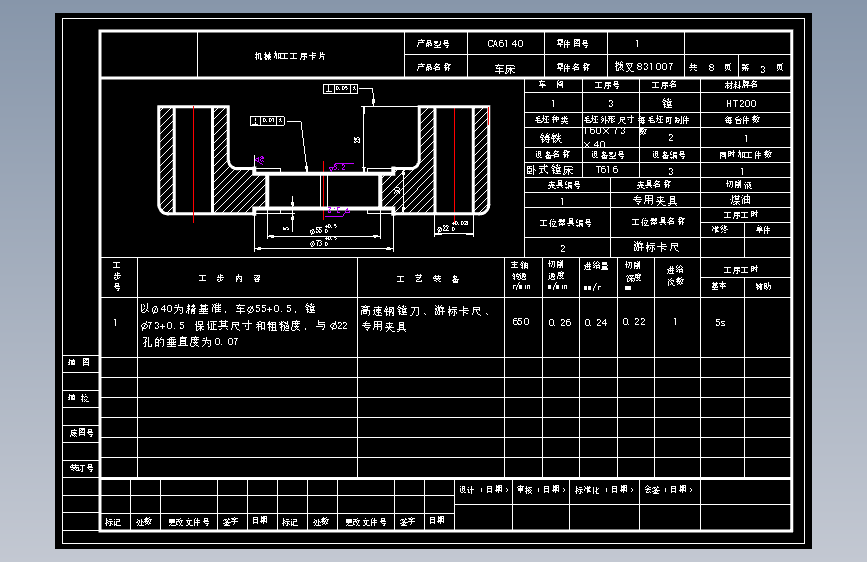Select the 标准化(日期) signature header

[604, 490]
